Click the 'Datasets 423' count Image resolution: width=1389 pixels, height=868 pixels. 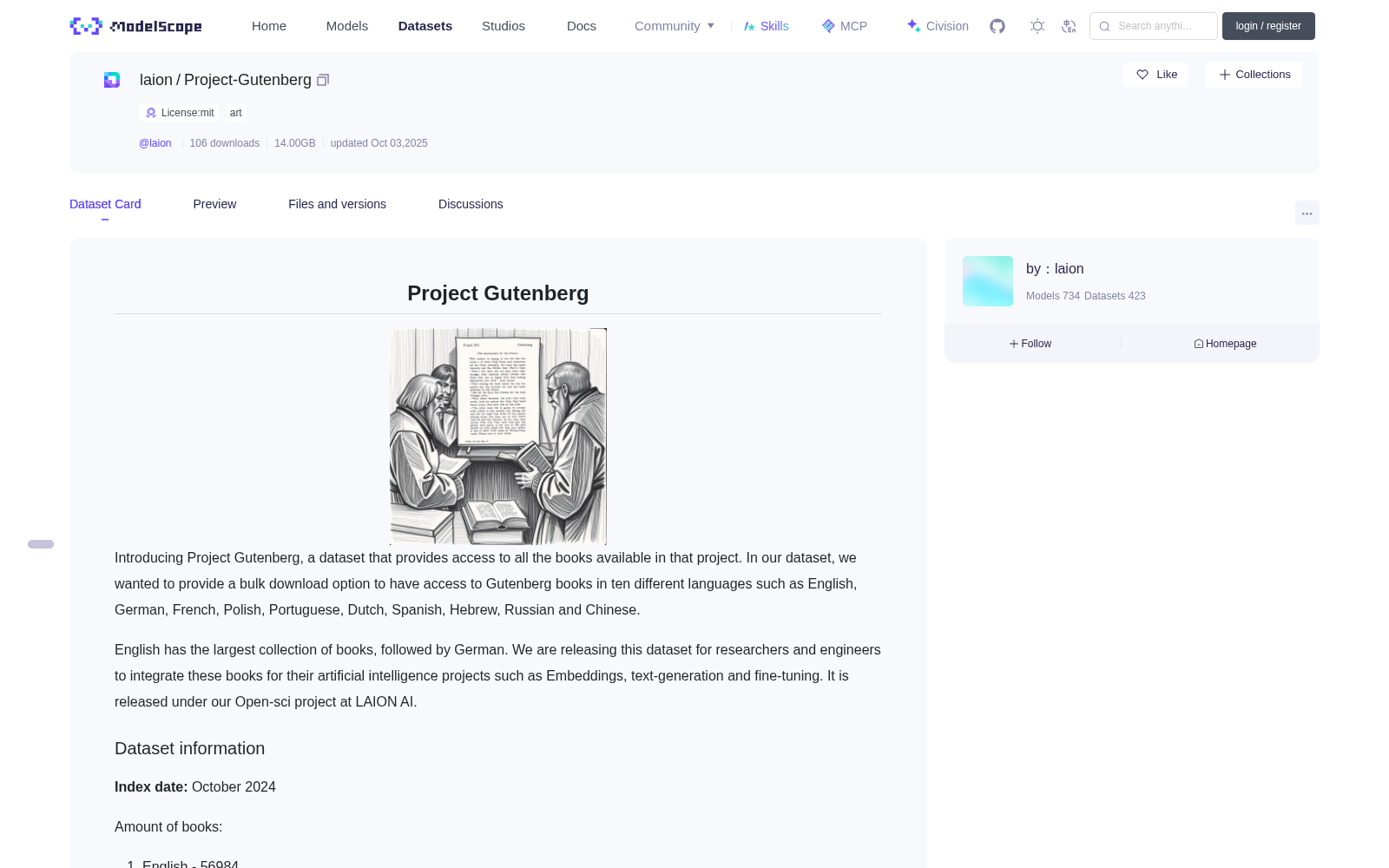(x=1115, y=296)
